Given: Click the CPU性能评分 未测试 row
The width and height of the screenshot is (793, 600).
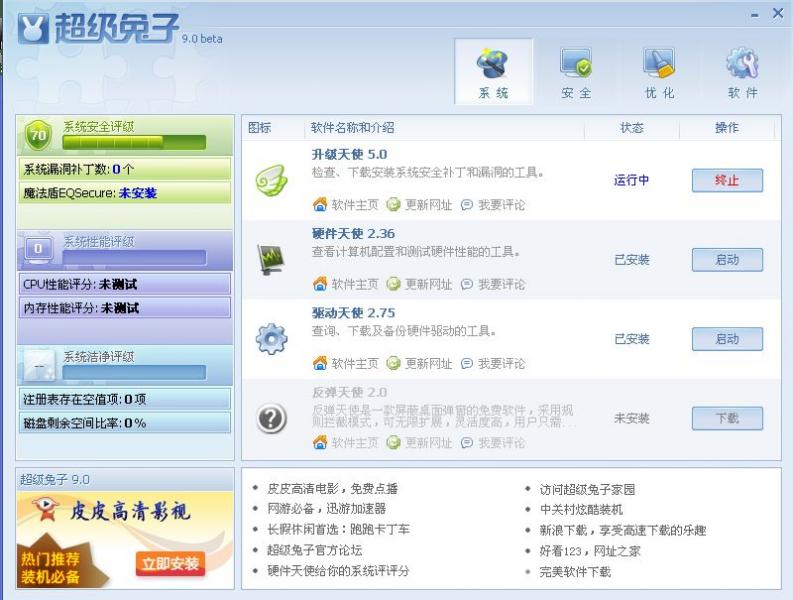Looking at the screenshot, I should tap(125, 284).
